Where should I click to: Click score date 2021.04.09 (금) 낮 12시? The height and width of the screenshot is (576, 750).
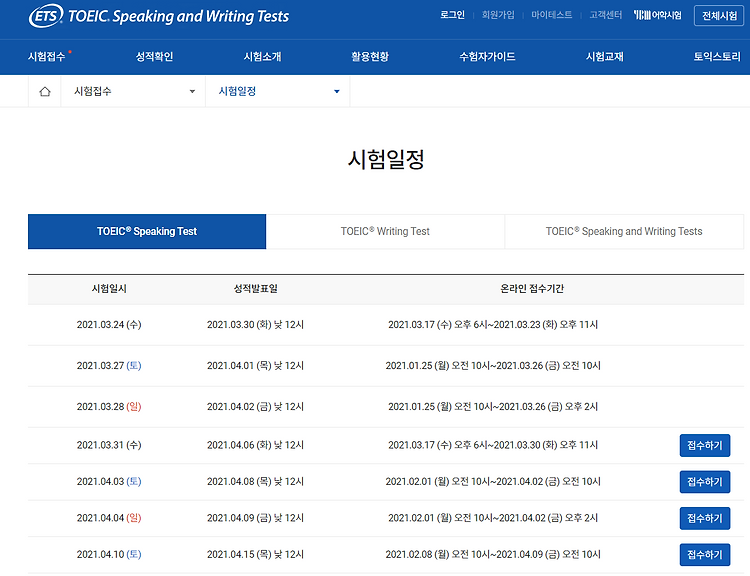coord(255,518)
